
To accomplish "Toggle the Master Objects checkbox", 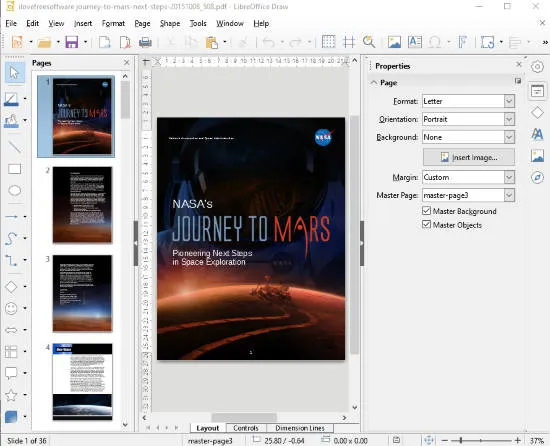I will (x=426, y=224).
